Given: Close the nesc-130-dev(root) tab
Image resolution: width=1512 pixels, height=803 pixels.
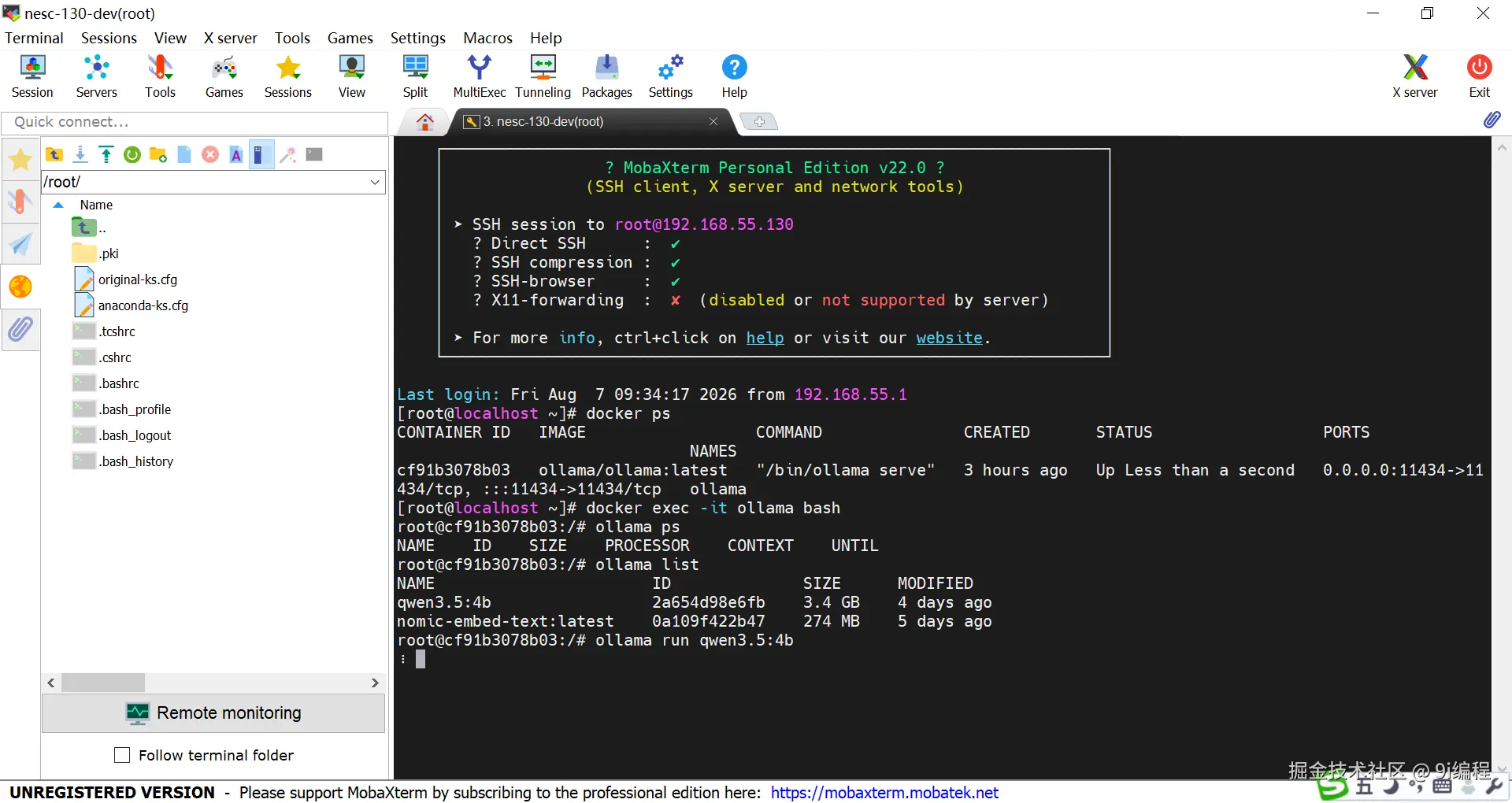Looking at the screenshot, I should tap(713, 121).
